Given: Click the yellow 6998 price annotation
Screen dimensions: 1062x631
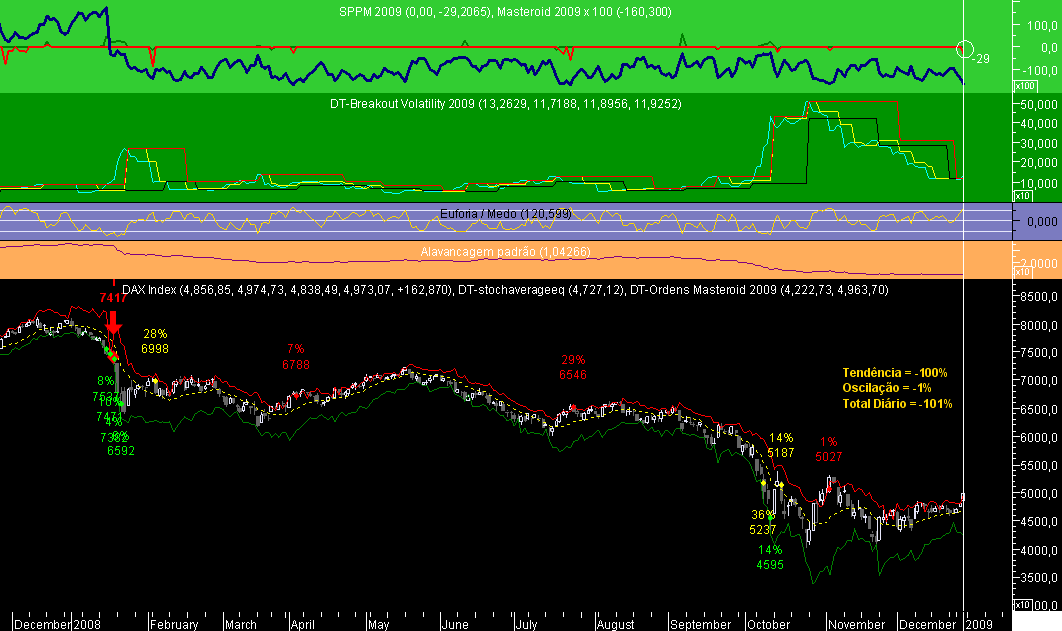Looking at the screenshot, I should point(154,349).
